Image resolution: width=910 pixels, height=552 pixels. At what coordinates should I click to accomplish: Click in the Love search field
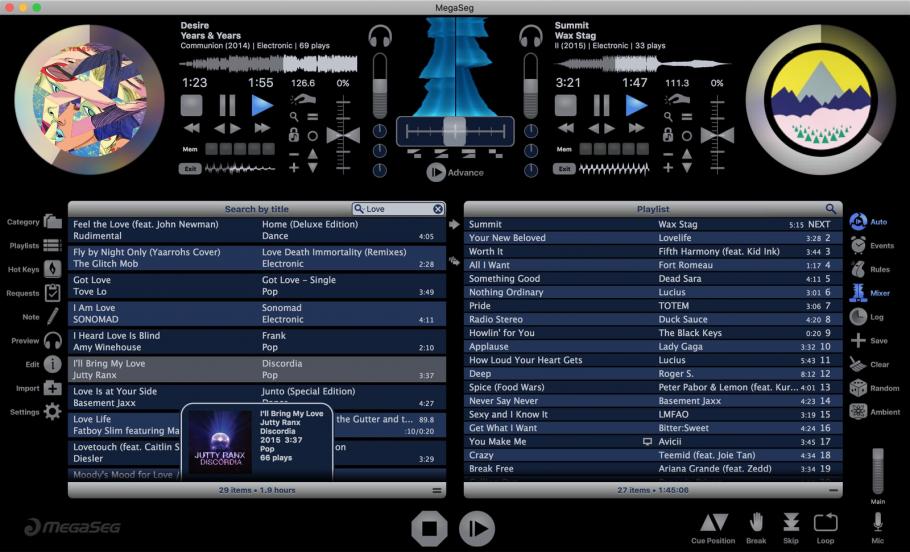[398, 209]
